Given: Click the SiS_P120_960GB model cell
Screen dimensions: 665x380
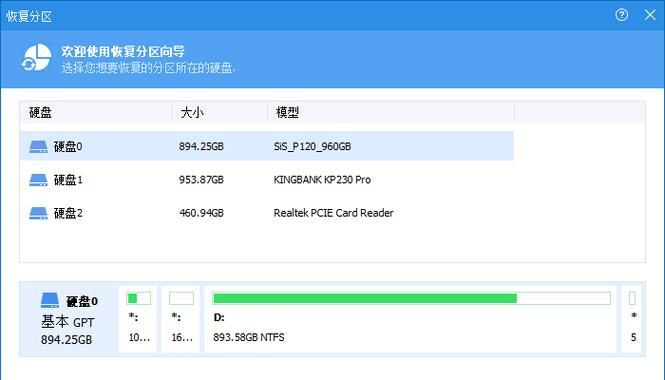Looking at the screenshot, I should [312, 147].
